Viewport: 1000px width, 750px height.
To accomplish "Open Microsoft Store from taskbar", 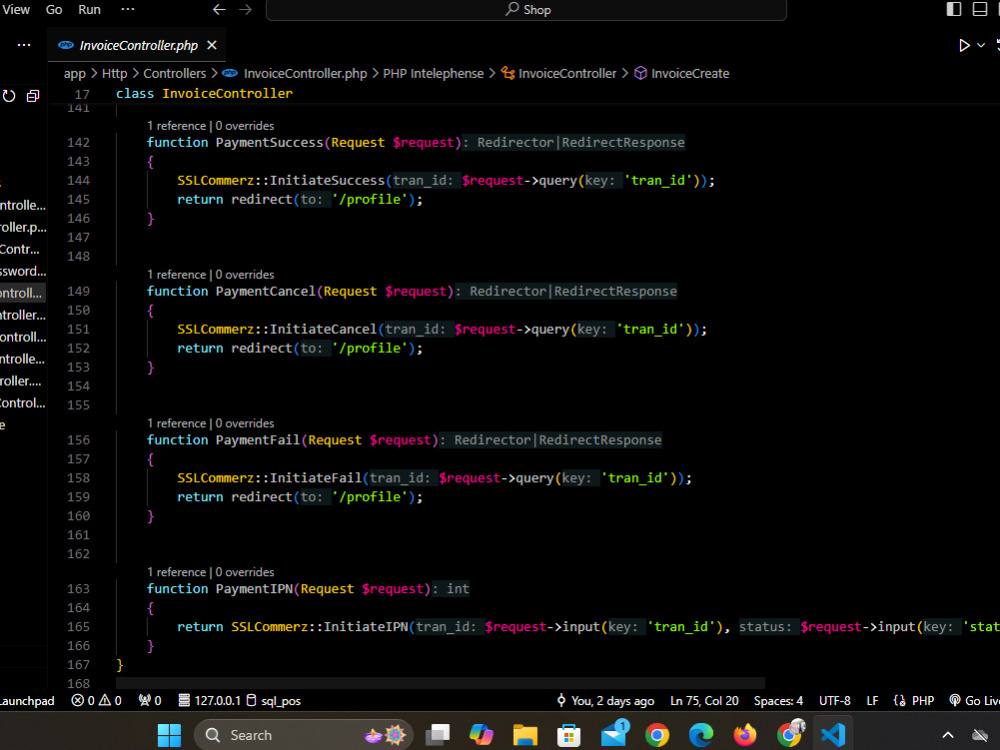I will [568, 735].
